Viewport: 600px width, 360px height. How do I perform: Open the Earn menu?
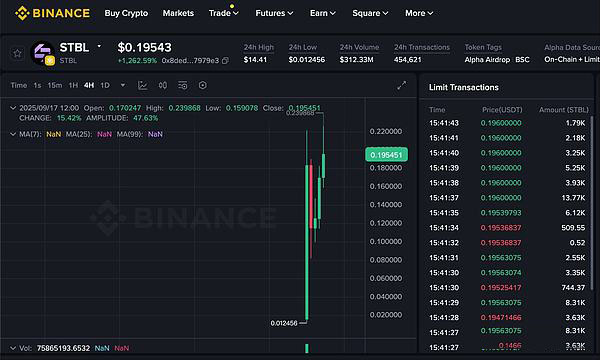(323, 13)
